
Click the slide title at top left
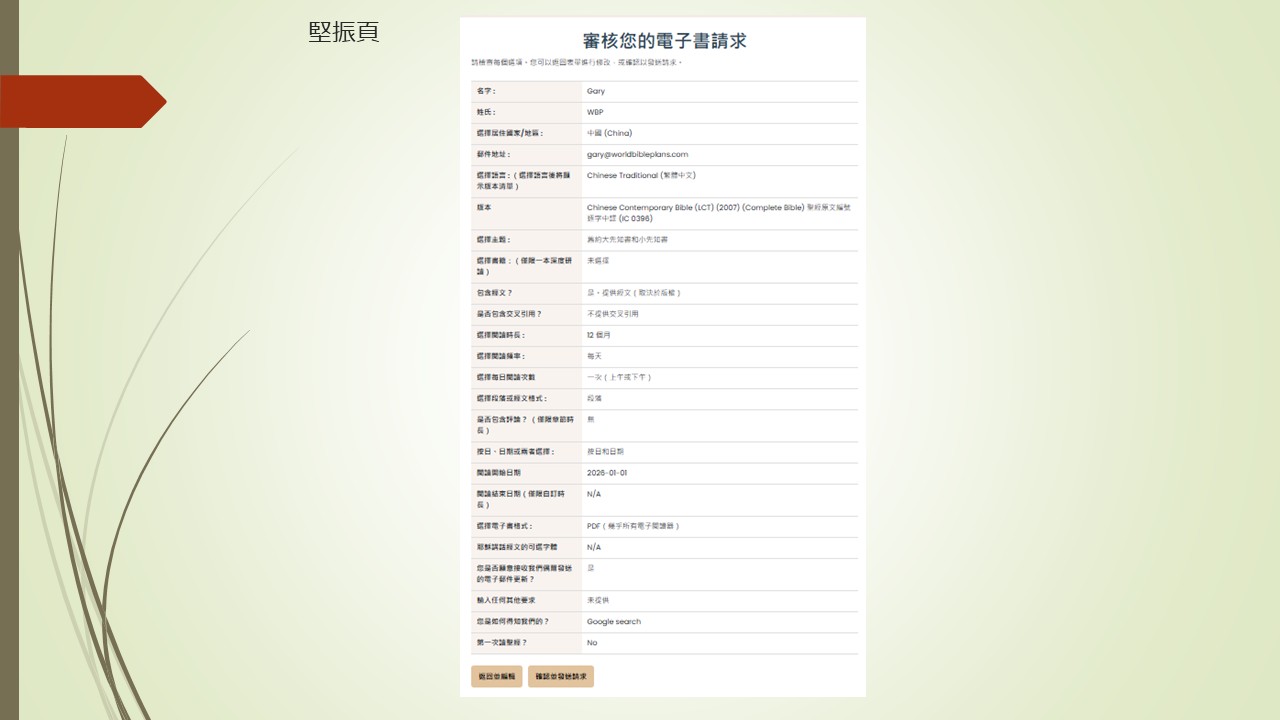click(344, 32)
